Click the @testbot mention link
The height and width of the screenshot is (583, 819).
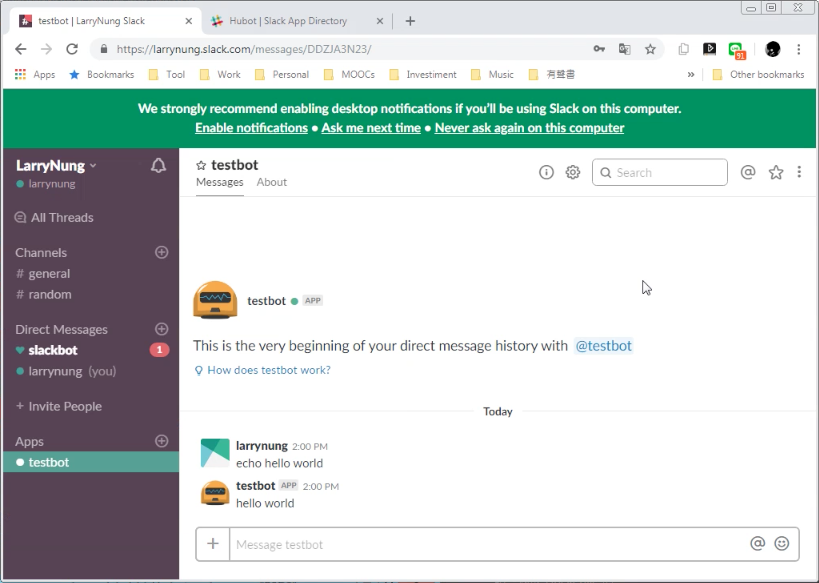603,346
